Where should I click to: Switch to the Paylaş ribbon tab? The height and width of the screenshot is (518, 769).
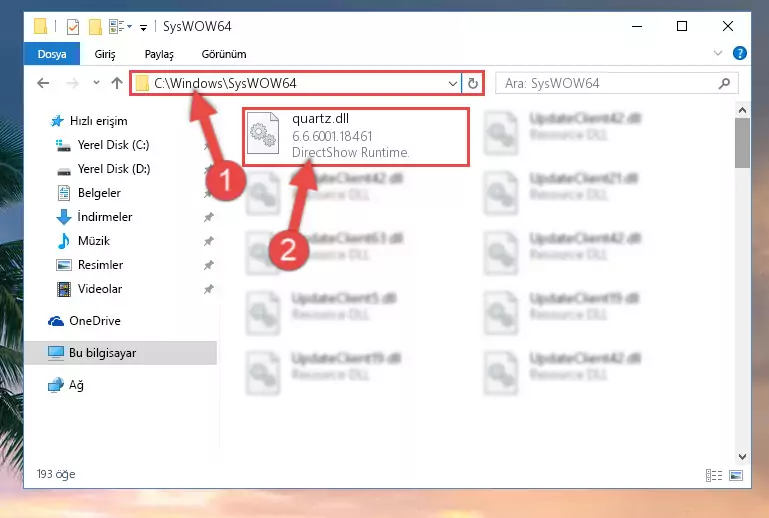159,54
